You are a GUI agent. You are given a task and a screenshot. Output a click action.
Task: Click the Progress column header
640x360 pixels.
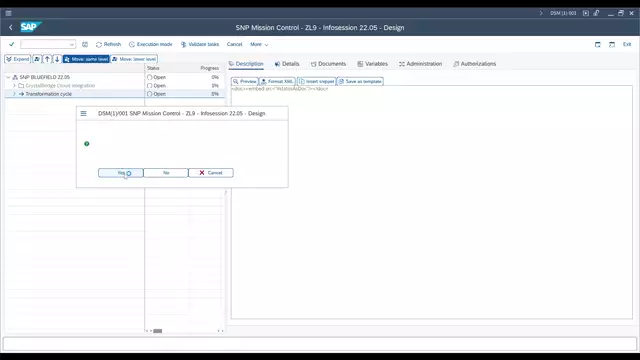[x=209, y=68]
